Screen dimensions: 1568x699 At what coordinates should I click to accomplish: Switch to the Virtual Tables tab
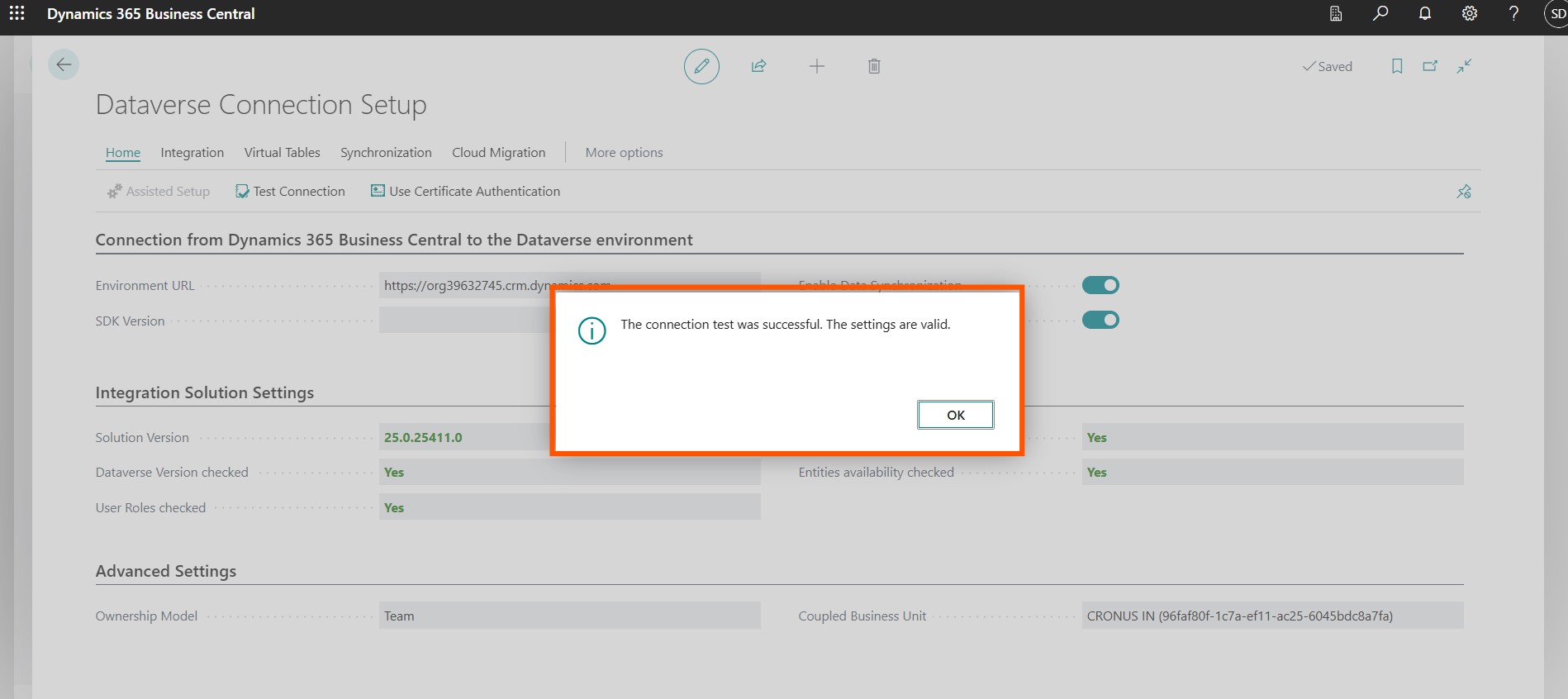(x=282, y=153)
